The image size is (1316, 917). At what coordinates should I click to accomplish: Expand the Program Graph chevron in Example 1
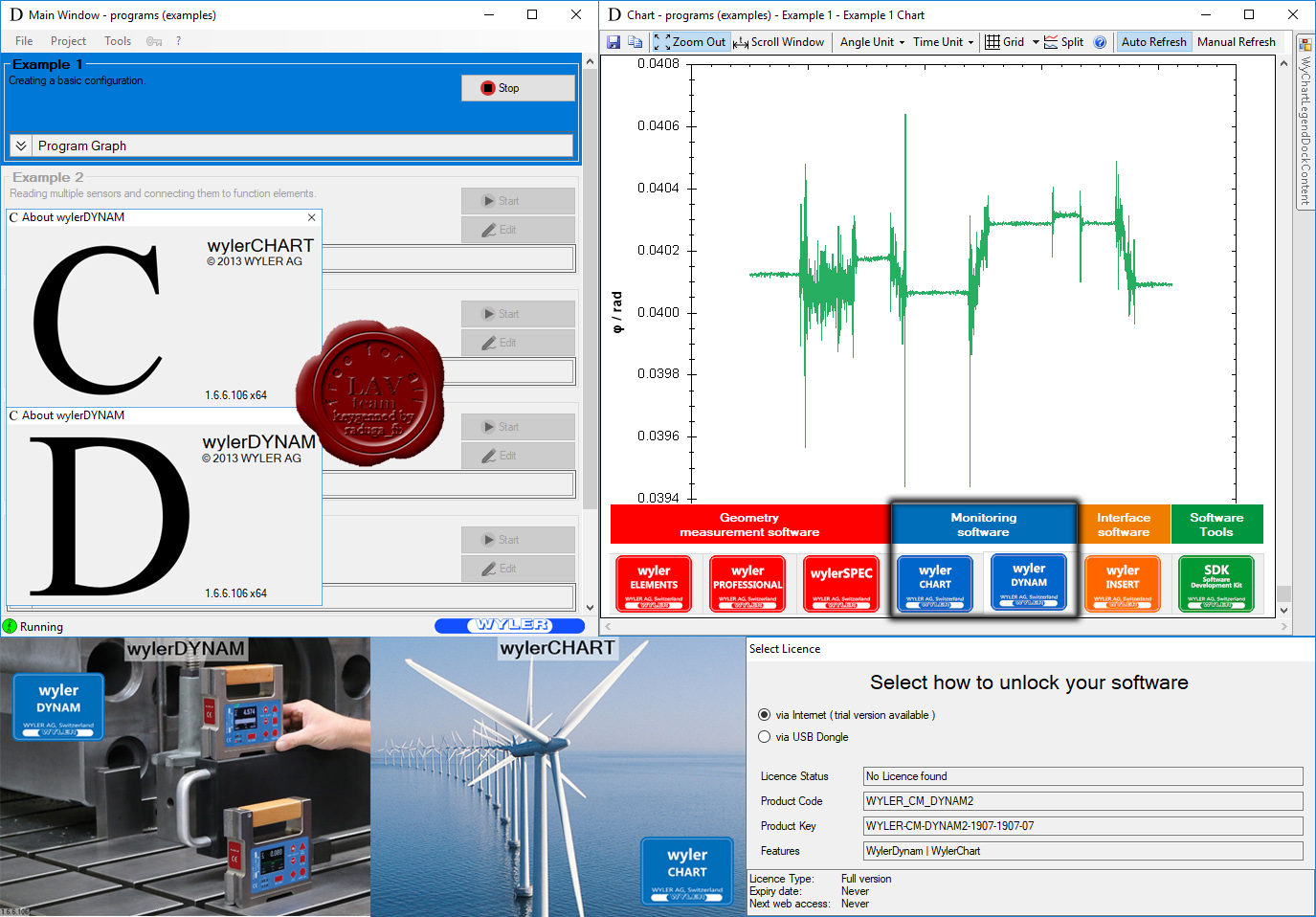(x=20, y=145)
